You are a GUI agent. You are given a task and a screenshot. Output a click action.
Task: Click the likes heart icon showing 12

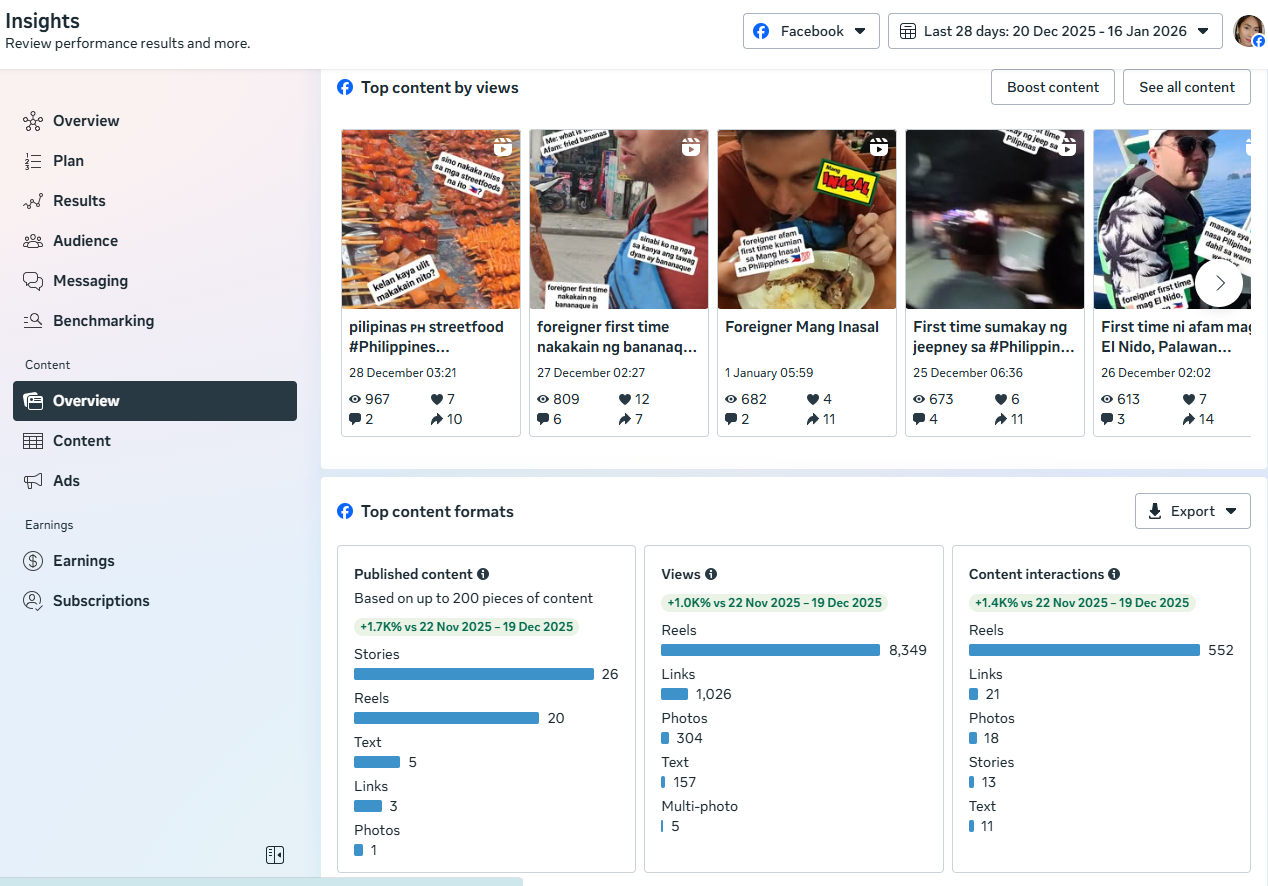624,399
